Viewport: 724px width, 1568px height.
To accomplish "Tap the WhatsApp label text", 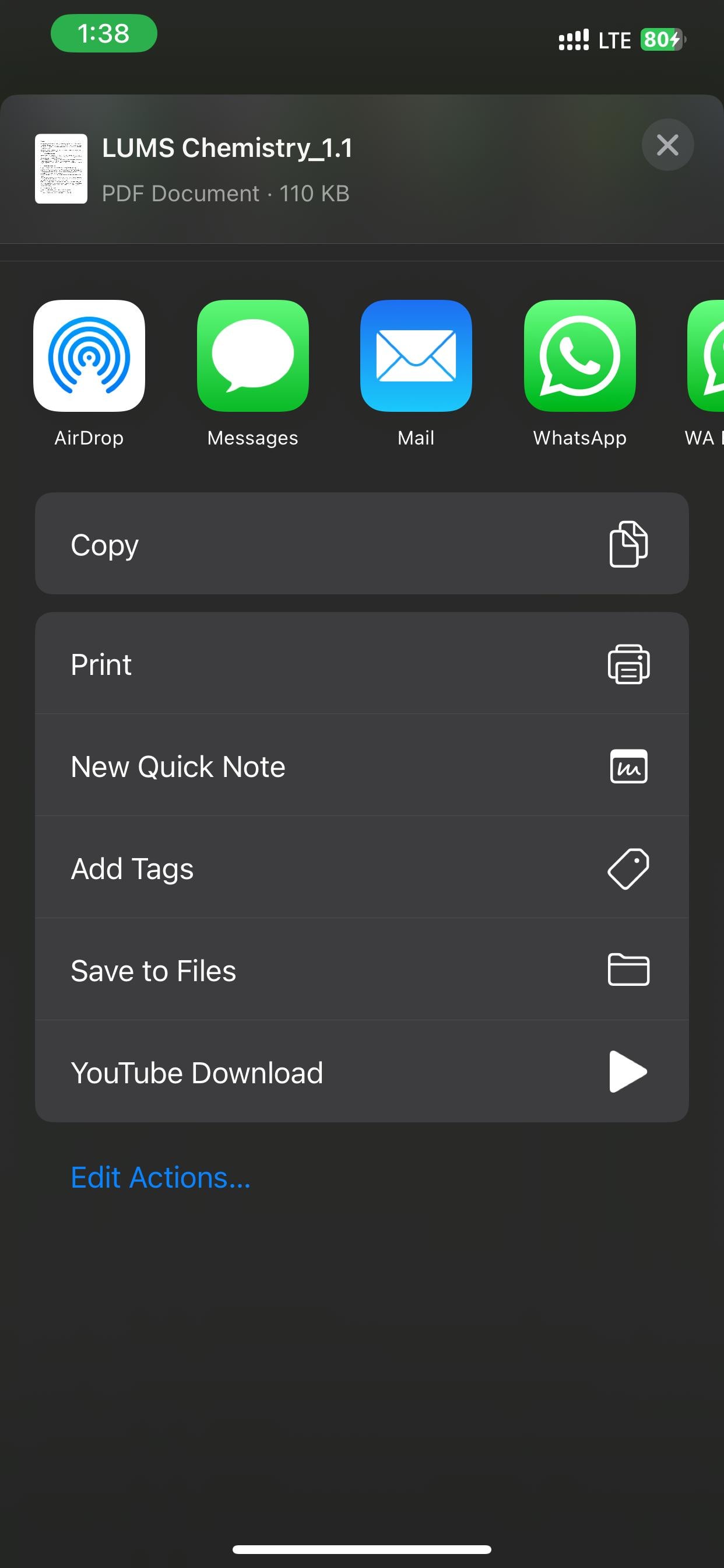I will [580, 438].
